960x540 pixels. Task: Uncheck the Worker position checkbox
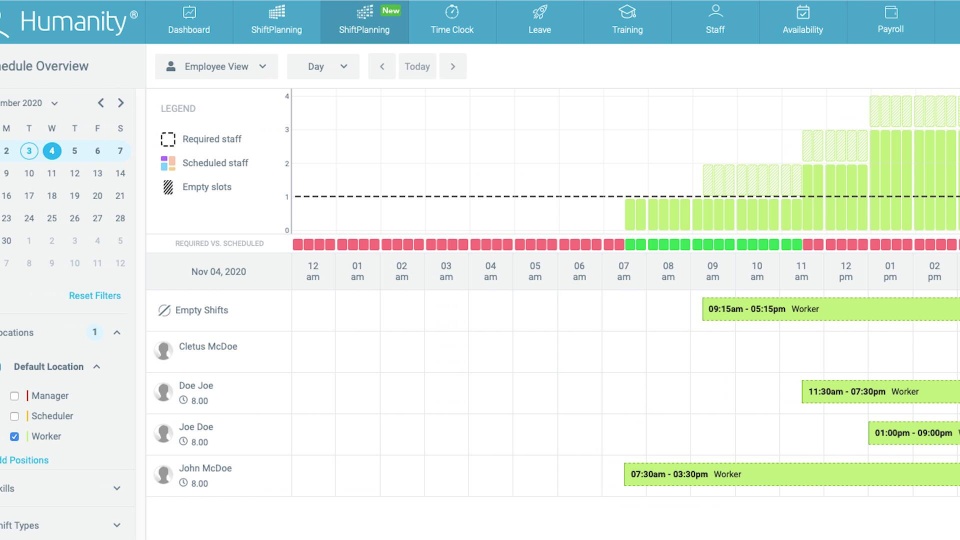tap(14, 437)
